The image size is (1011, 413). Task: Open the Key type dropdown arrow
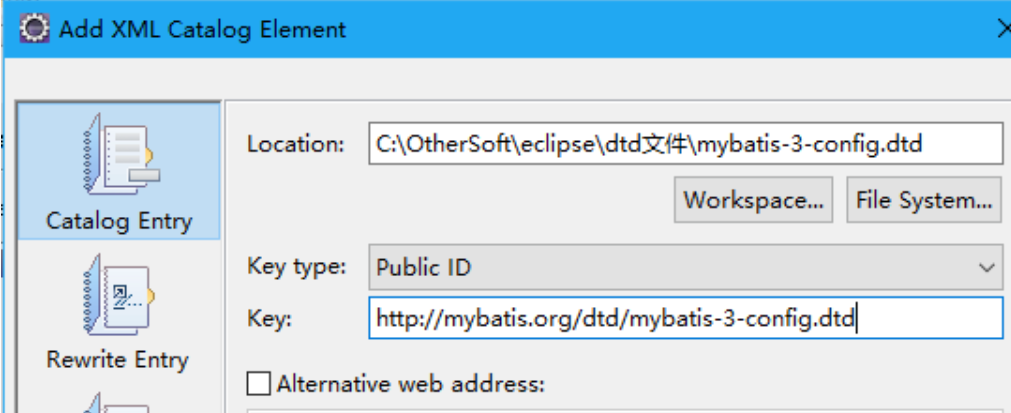(x=986, y=268)
